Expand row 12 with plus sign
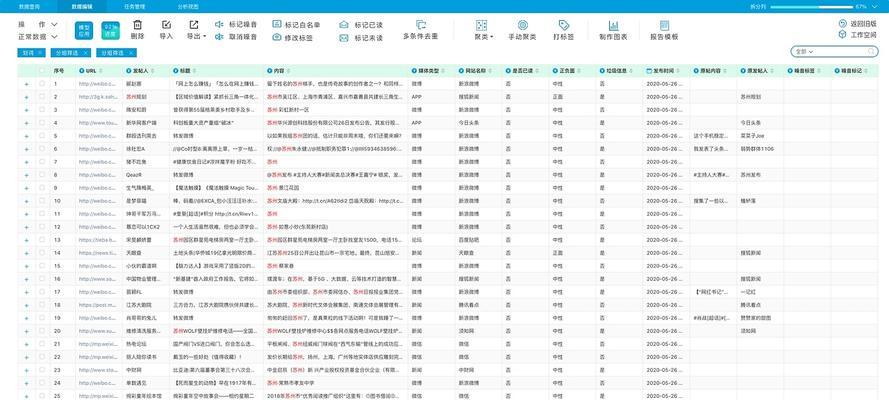 tap(27, 227)
